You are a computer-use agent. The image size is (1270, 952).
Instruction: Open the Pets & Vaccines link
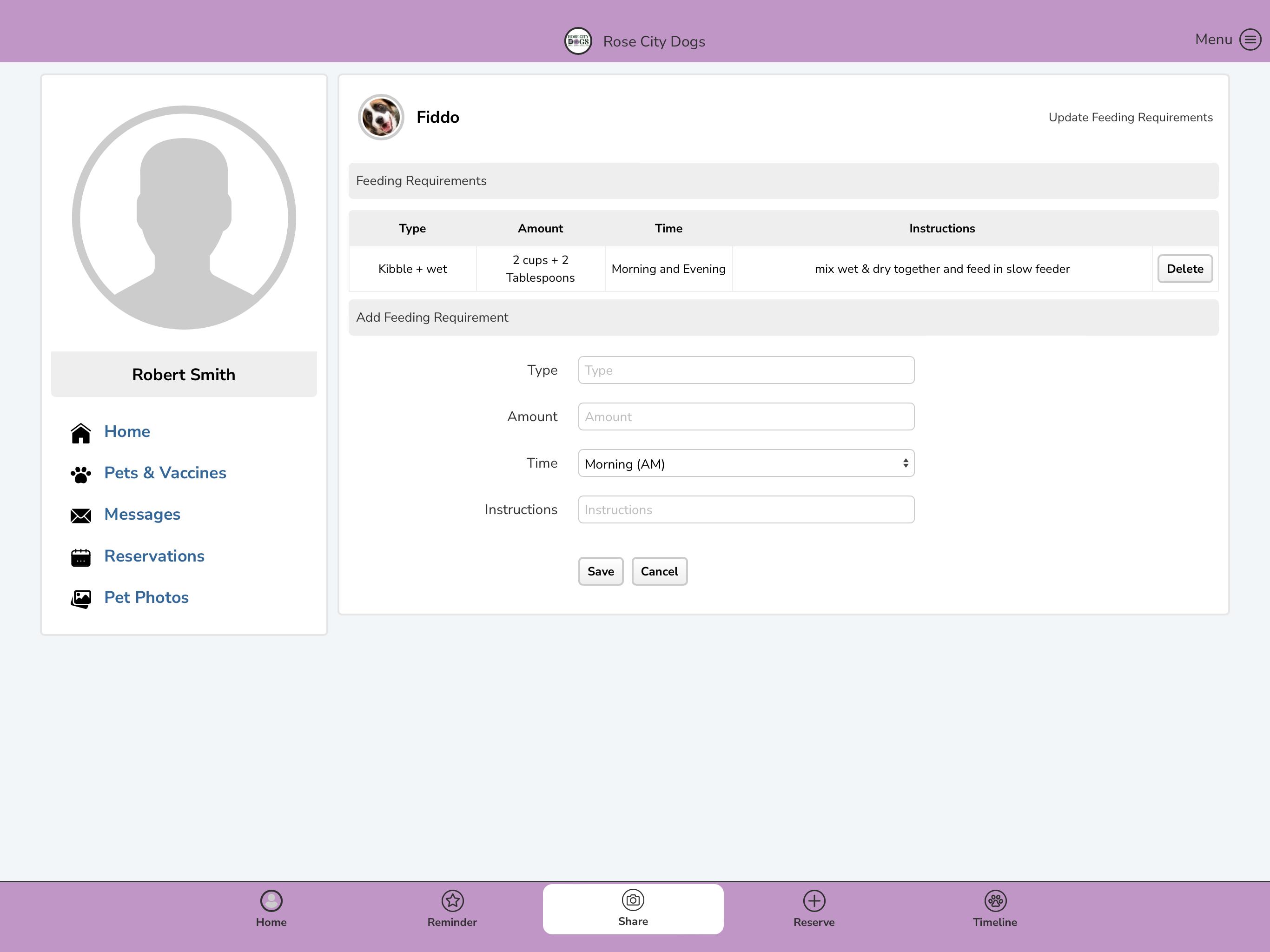click(165, 473)
